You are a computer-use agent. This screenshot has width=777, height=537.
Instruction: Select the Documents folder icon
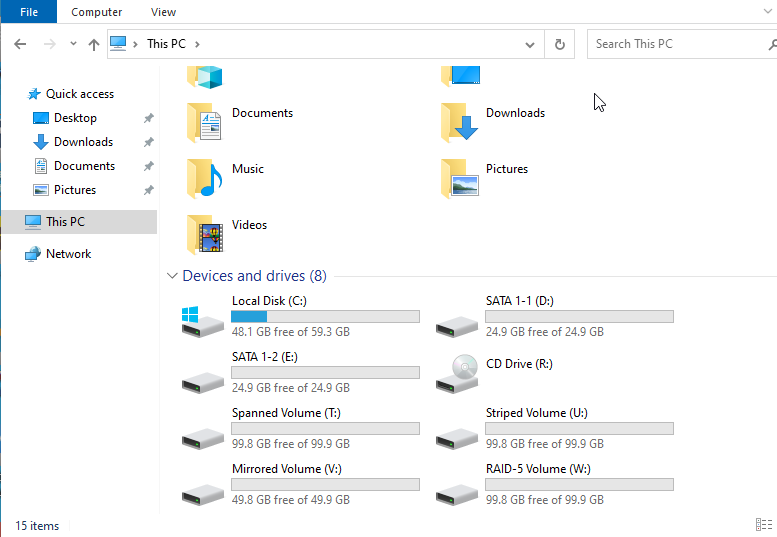[204, 123]
